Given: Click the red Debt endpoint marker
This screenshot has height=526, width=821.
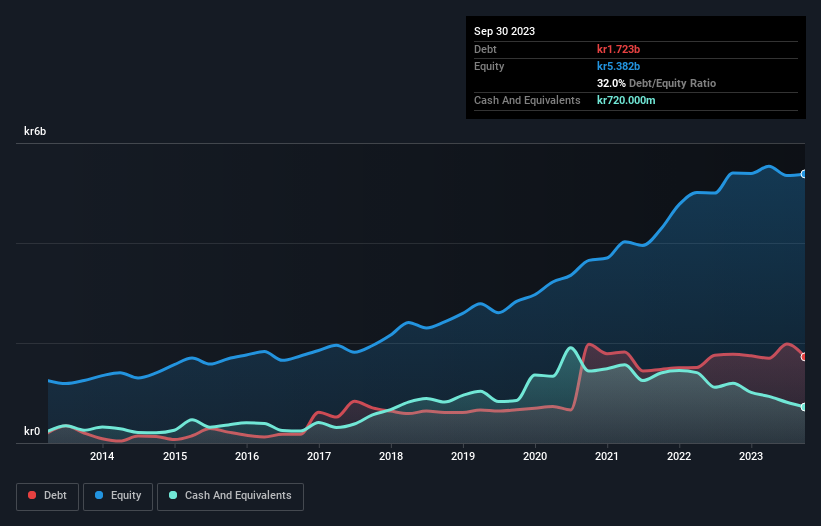Looking at the screenshot, I should point(804,357).
